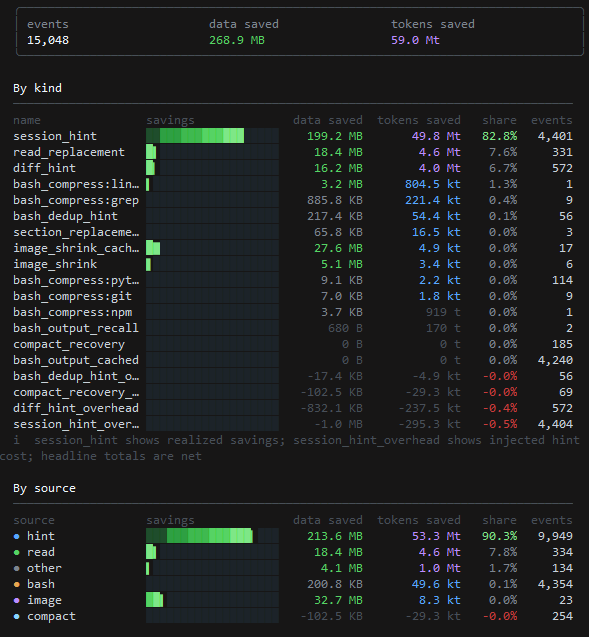Click the bash_compress:grep row name
This screenshot has width=589, height=637.
click(x=76, y=200)
